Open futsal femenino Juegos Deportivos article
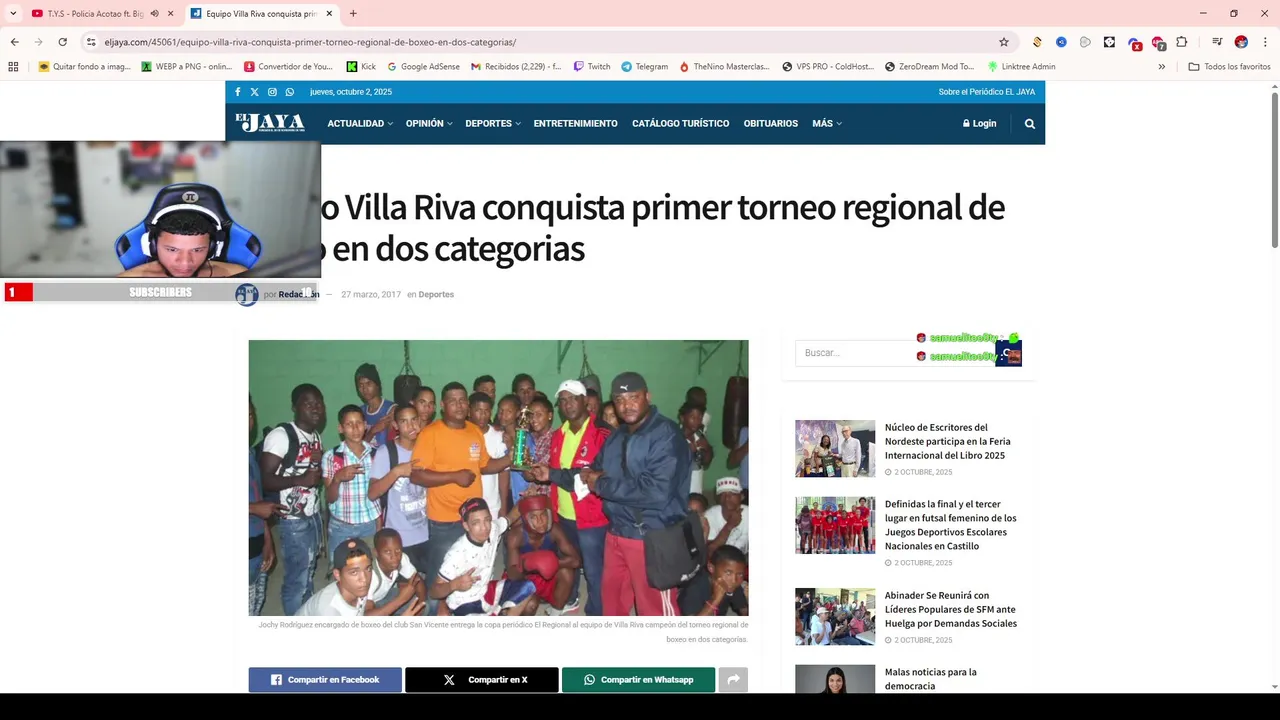Viewport: 1280px width, 720px height. [950, 525]
